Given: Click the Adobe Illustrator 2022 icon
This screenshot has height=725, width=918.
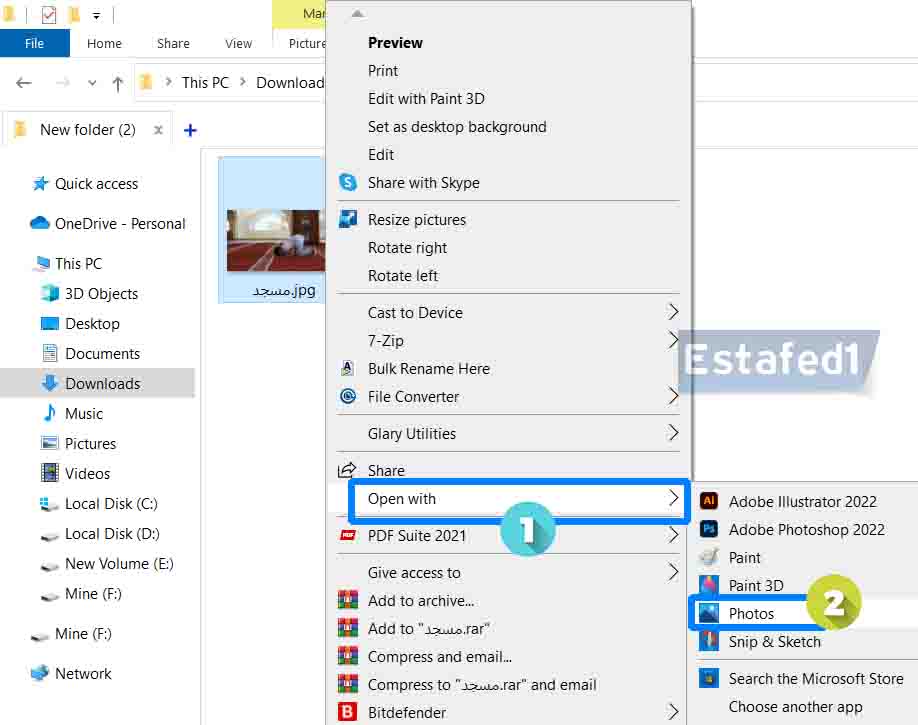Looking at the screenshot, I should [709, 502].
